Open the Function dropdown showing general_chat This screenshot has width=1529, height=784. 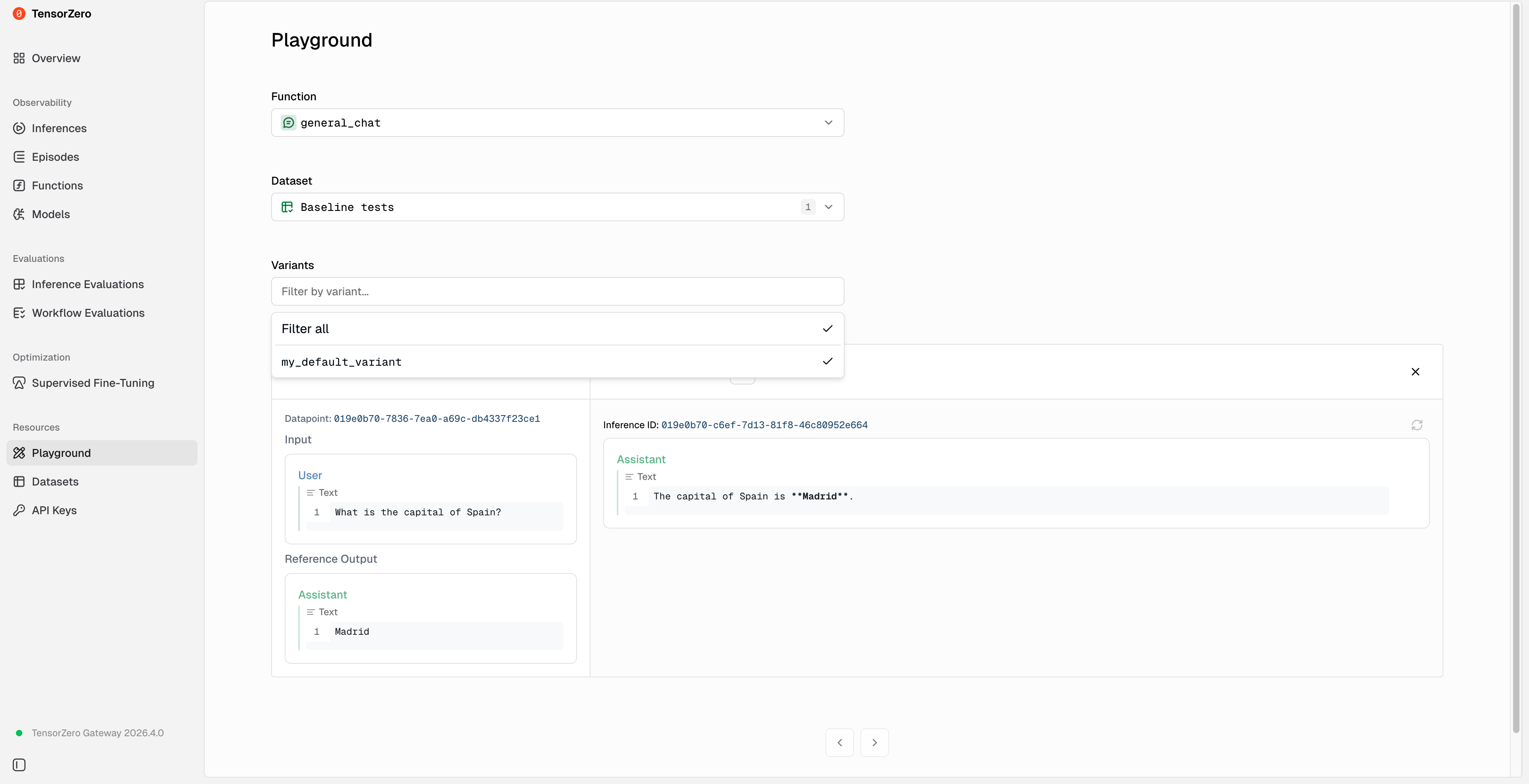click(557, 123)
